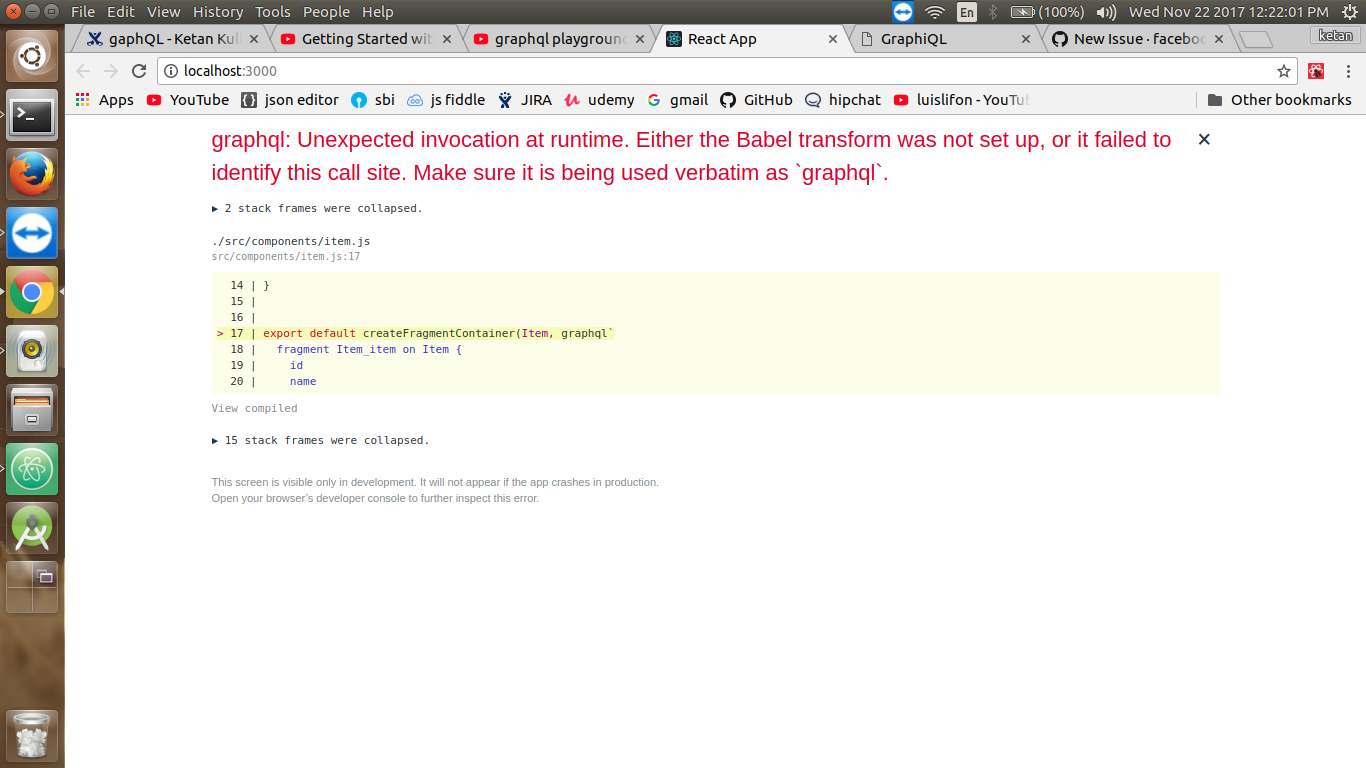Open the History menu
1366x768 pixels.
(x=217, y=12)
